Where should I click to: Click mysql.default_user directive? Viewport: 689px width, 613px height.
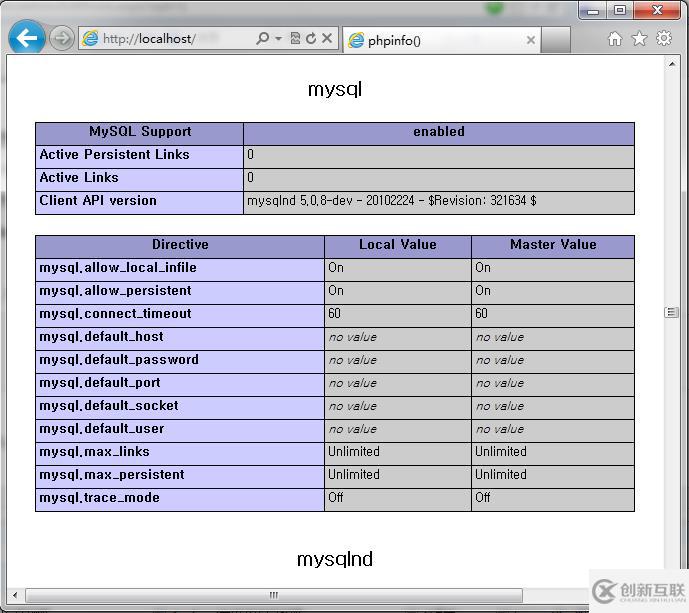[x=102, y=428]
